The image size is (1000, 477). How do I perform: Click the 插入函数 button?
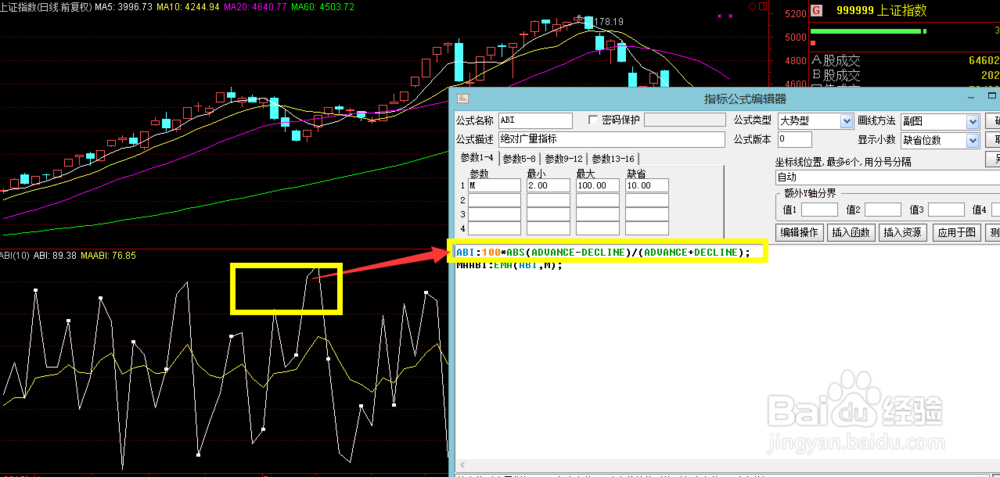click(x=851, y=233)
